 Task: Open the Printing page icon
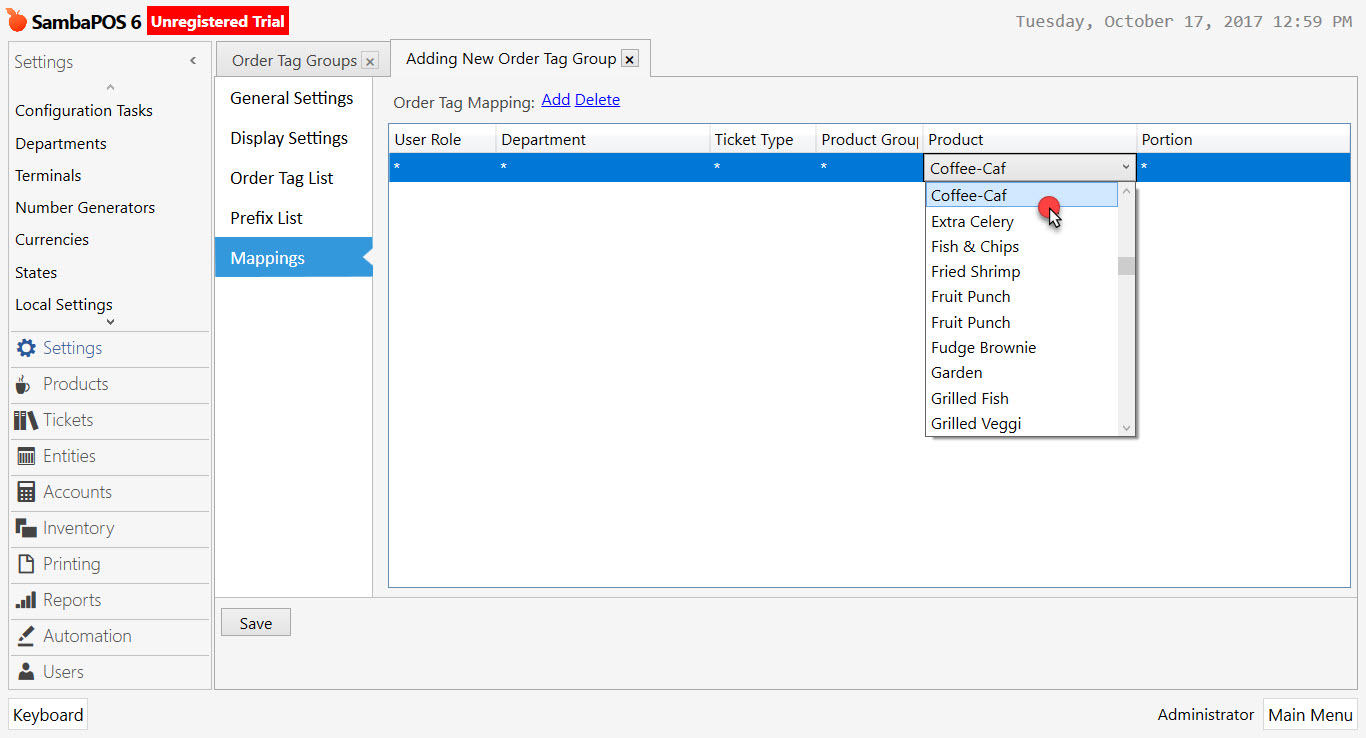[x=23, y=564]
